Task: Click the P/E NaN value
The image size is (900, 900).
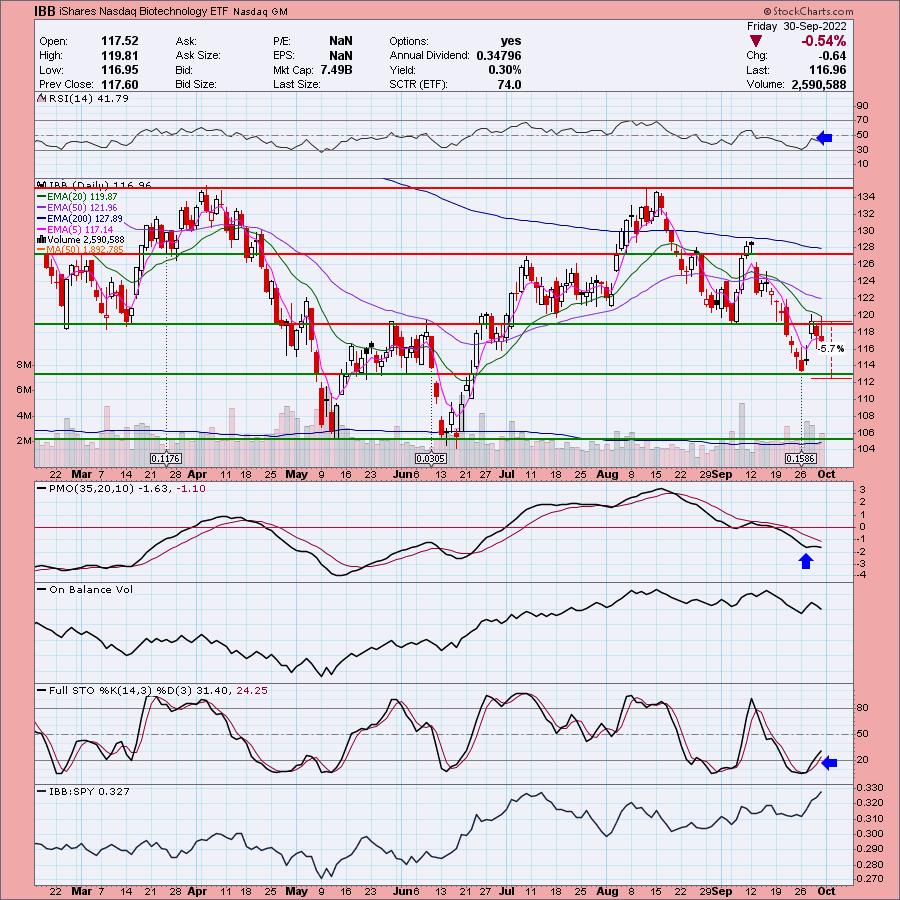Action: (x=340, y=41)
